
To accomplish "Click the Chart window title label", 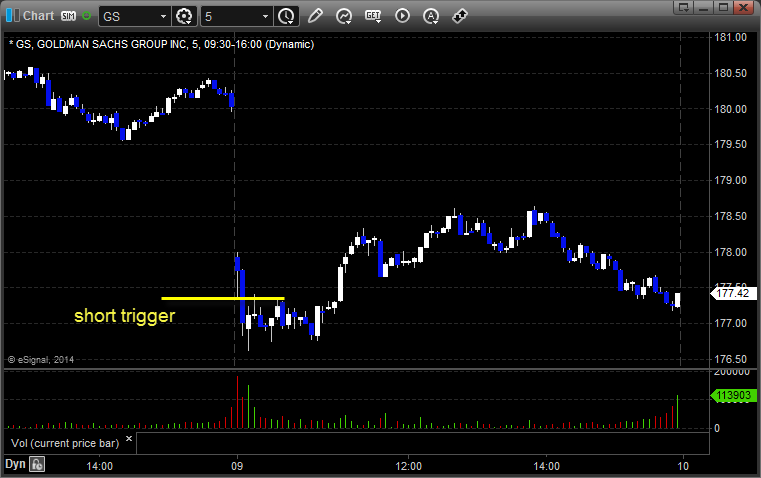I will click(x=38, y=16).
